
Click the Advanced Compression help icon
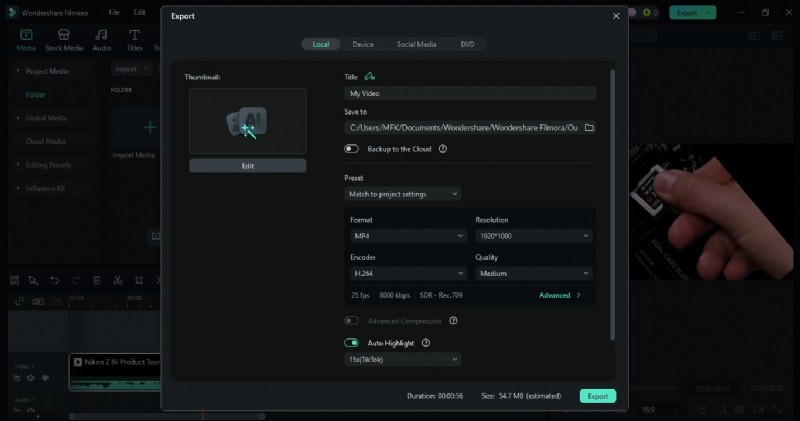453,321
